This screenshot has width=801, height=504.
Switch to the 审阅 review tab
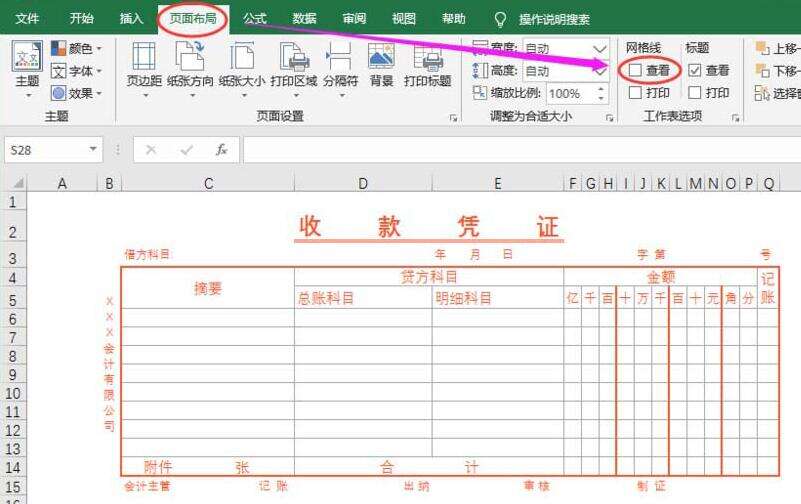click(354, 19)
